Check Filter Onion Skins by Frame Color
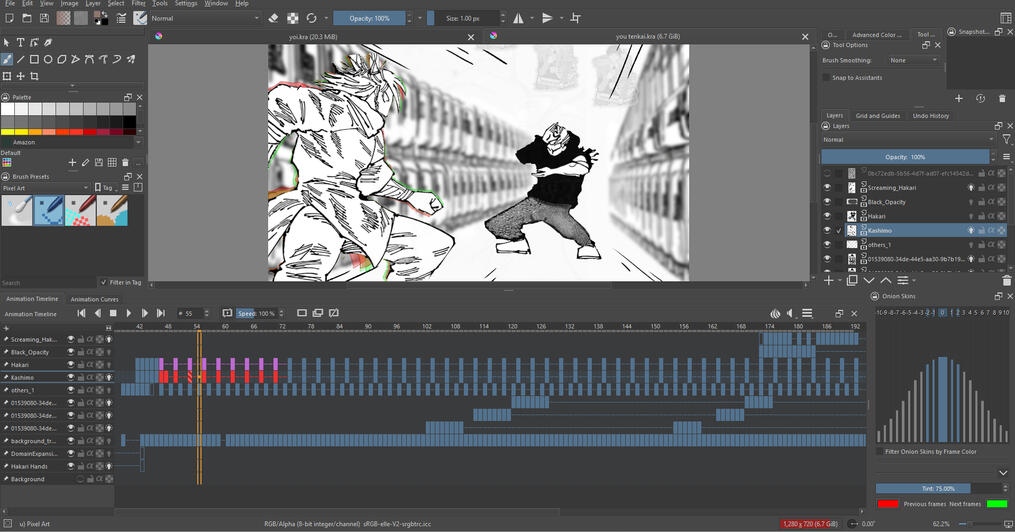This screenshot has height=532, width=1015. tap(879, 451)
